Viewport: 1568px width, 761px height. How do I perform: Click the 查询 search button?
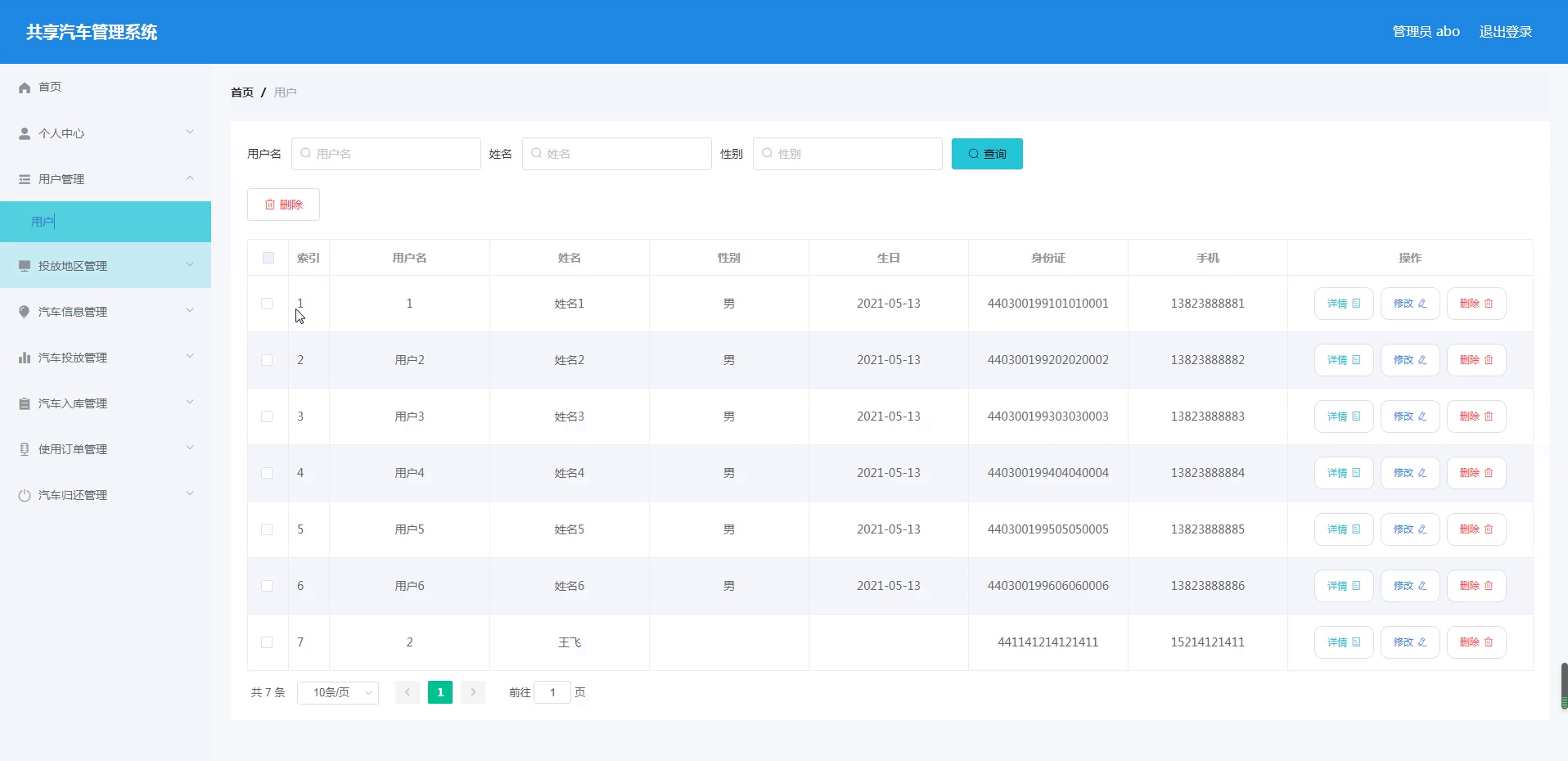(987, 154)
